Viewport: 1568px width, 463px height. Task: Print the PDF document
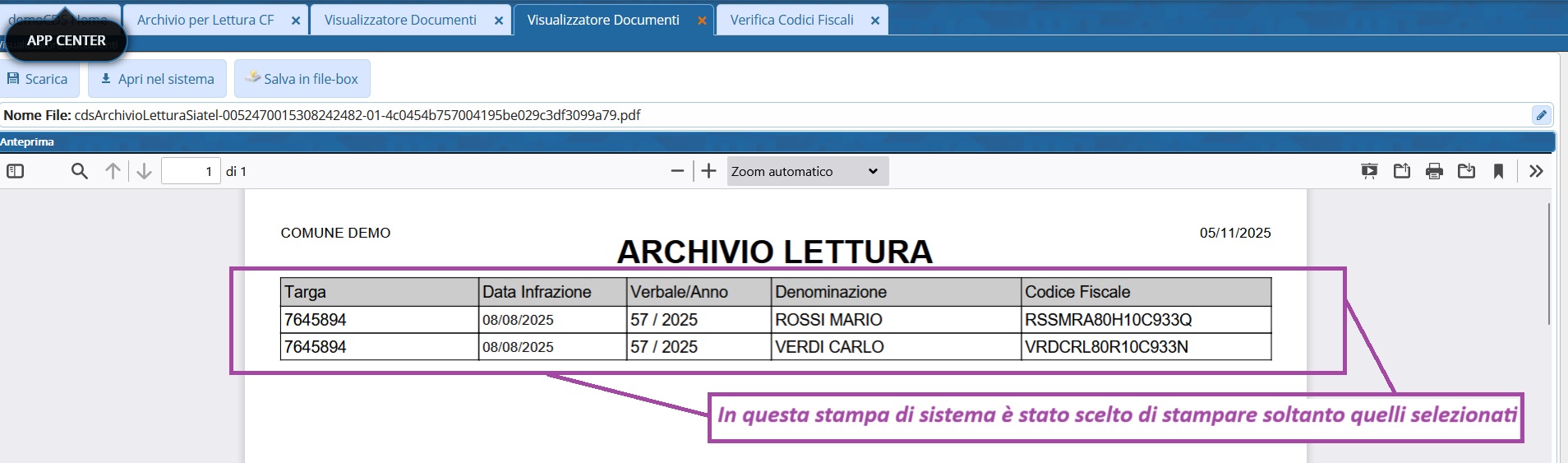click(x=1434, y=171)
